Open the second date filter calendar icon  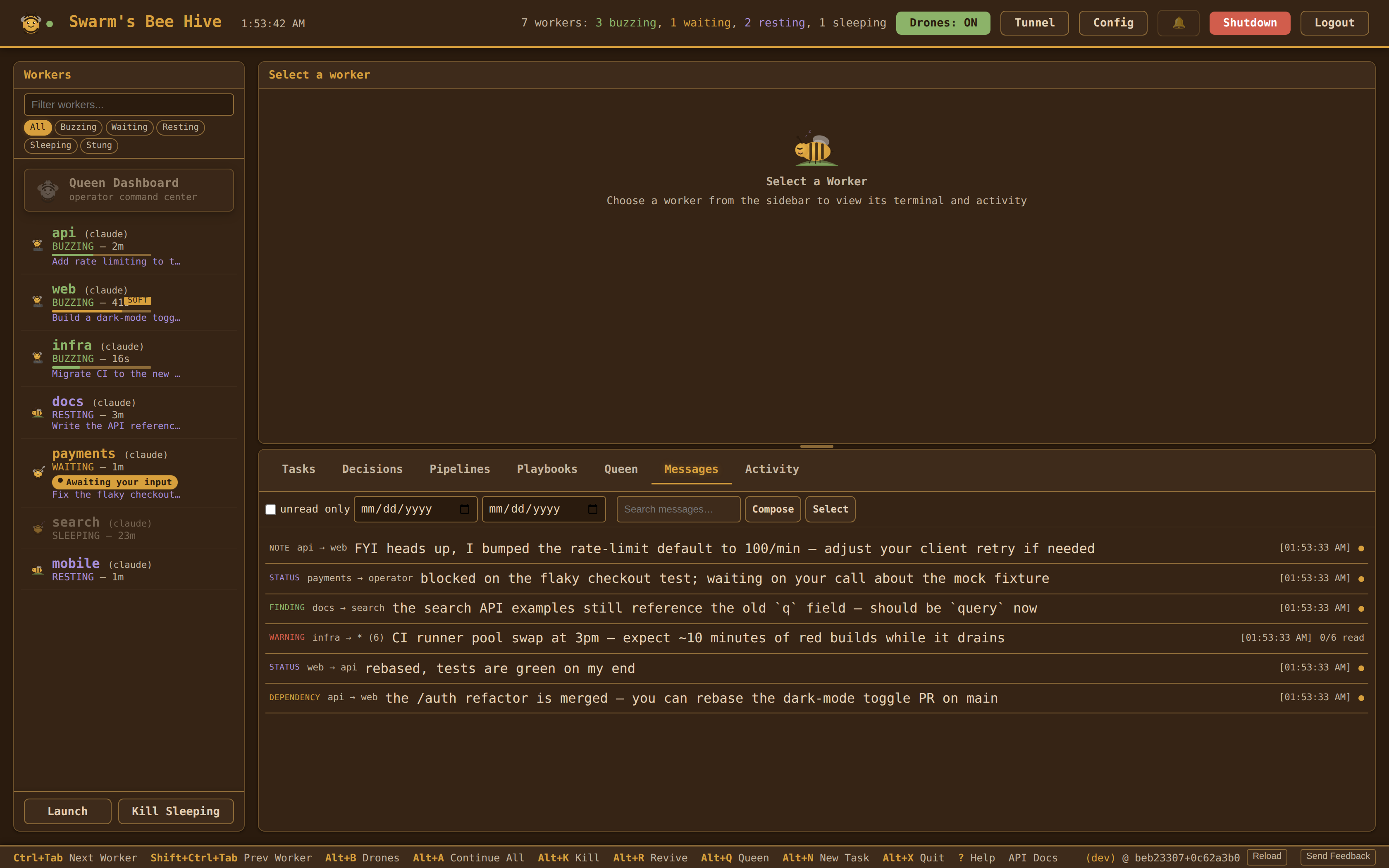(x=592, y=509)
